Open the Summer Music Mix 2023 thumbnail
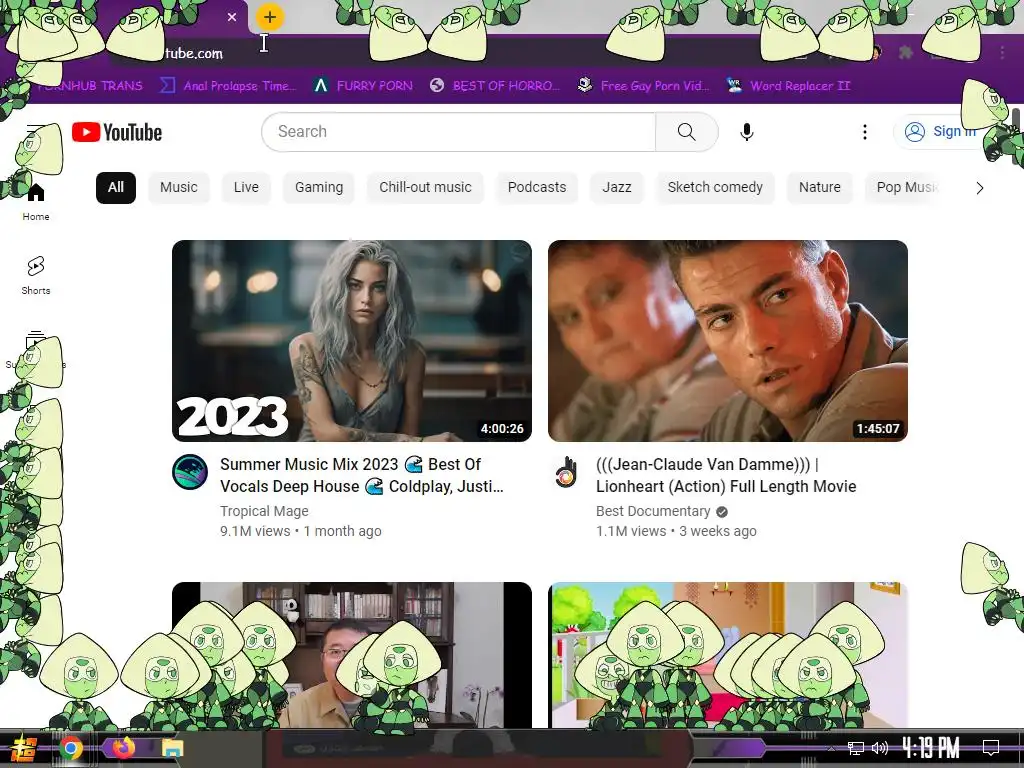 pyautogui.click(x=352, y=341)
